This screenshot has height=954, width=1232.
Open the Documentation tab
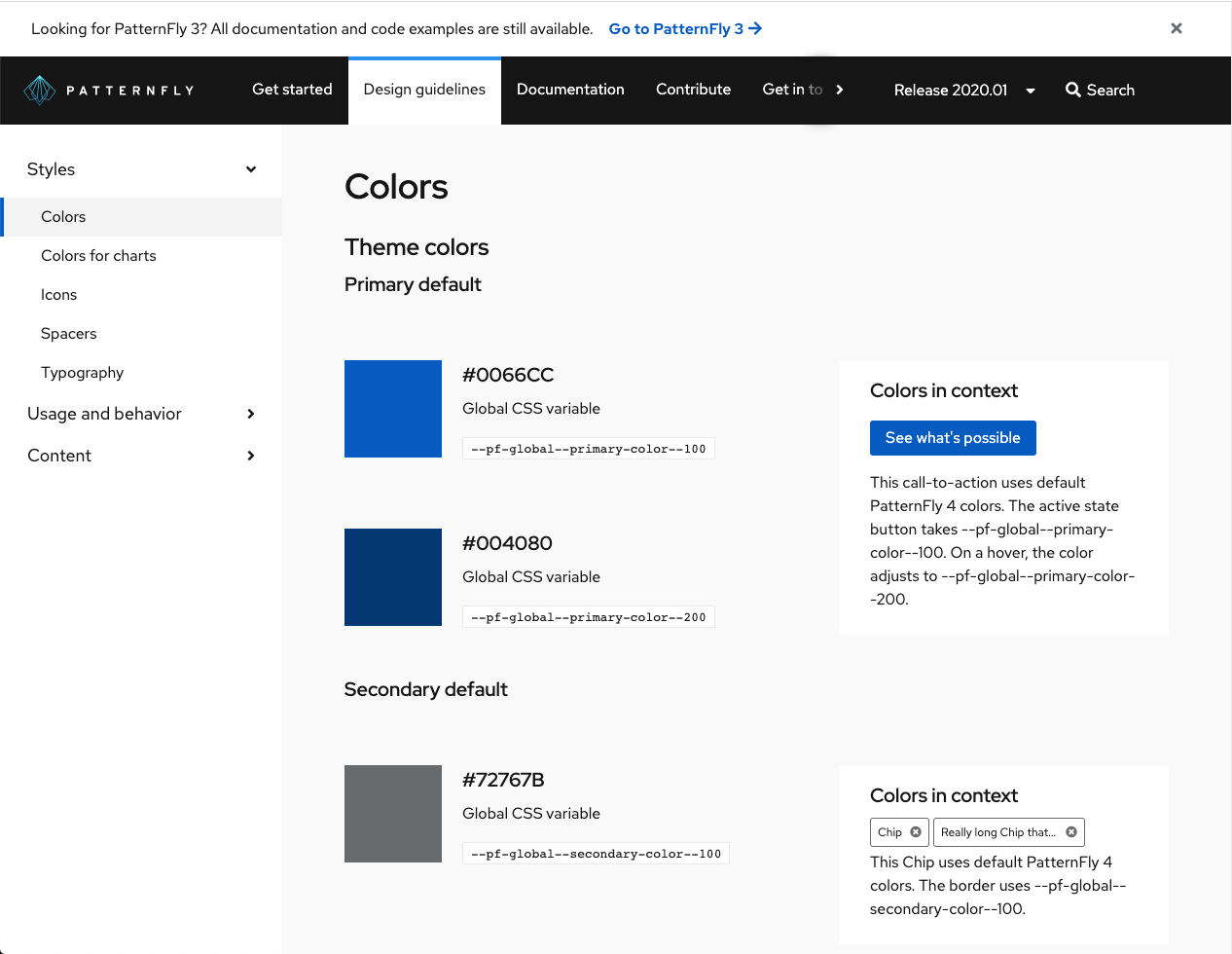click(x=570, y=90)
